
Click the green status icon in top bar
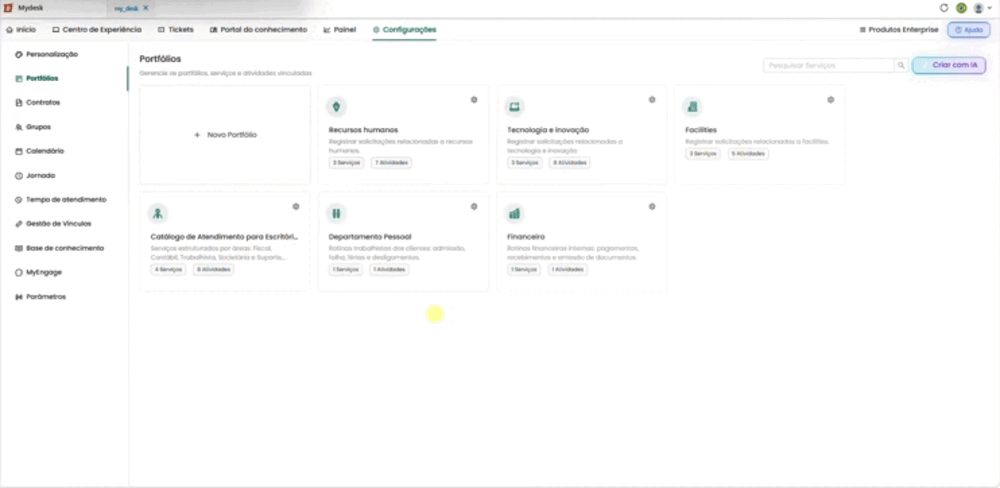coord(961,8)
